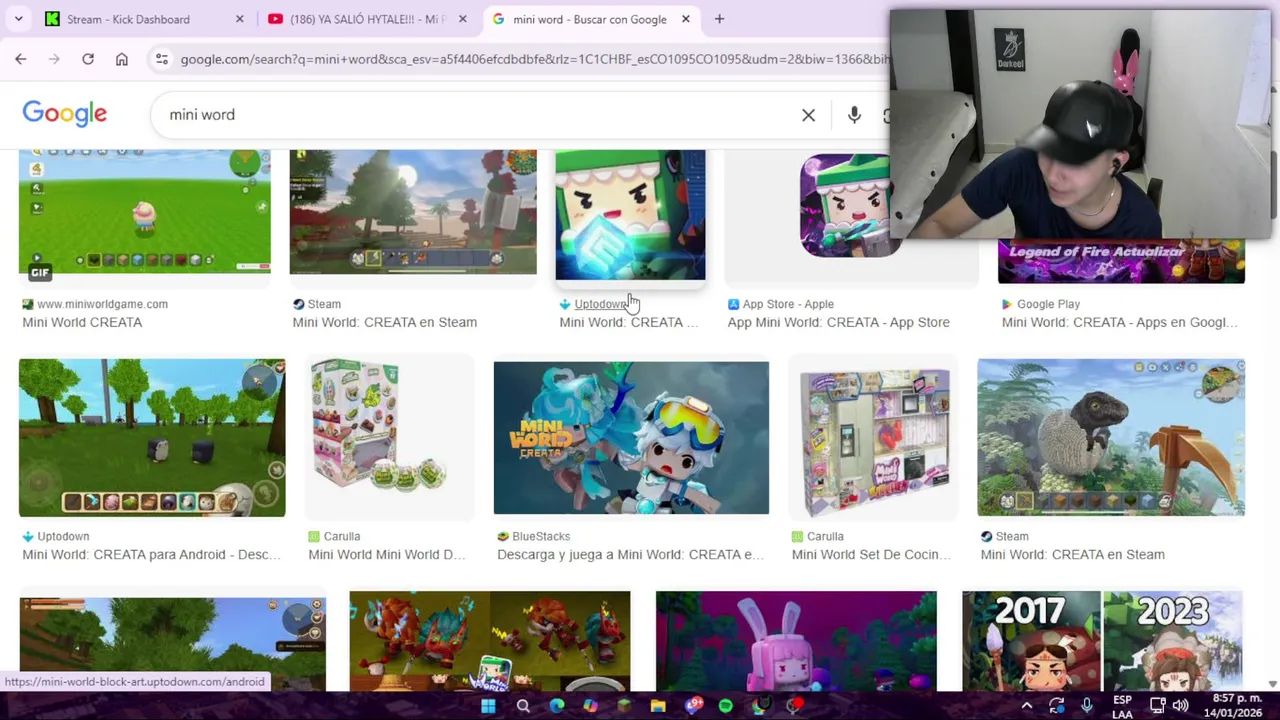This screenshot has height=720, width=1280.
Task: Click the address bar URL field
Action: pyautogui.click(x=534, y=59)
